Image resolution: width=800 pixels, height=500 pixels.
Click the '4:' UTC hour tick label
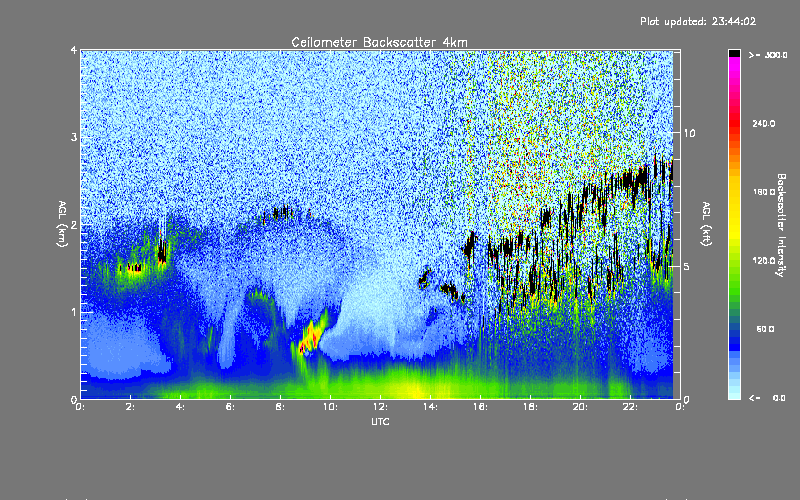pos(180,407)
